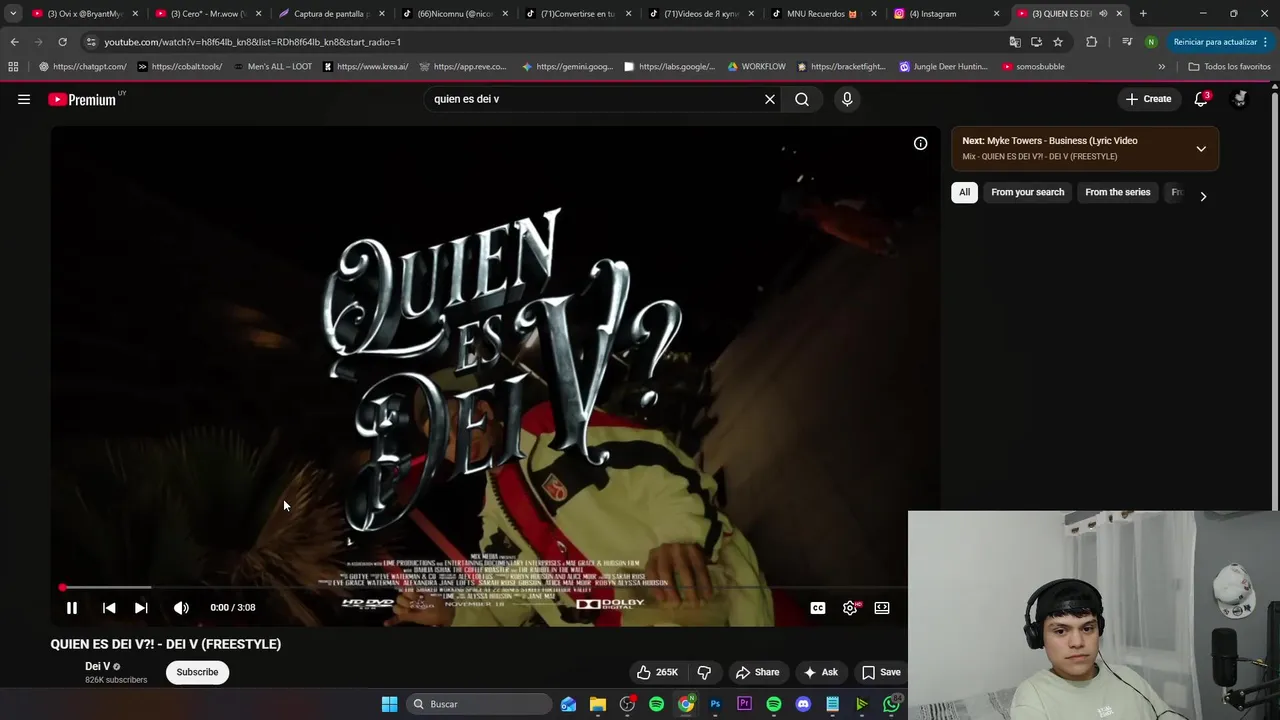
Task: Open Photoshop from the taskbar
Action: click(x=715, y=704)
